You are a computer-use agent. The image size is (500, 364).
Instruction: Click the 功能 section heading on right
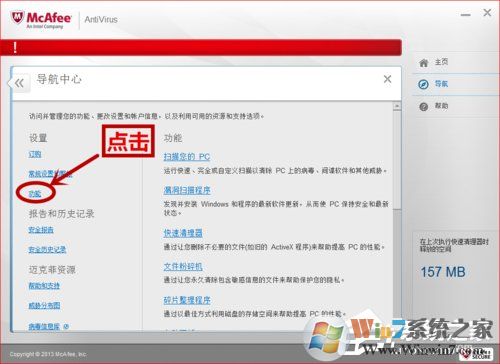coord(173,138)
